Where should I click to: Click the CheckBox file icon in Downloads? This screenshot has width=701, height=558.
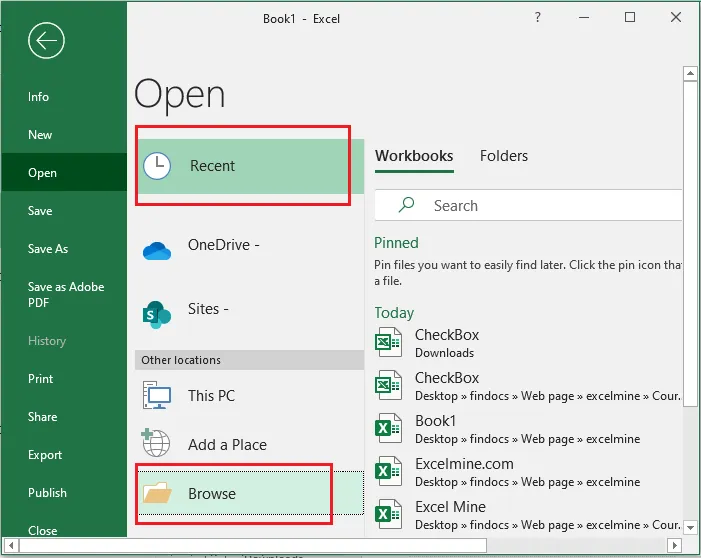pyautogui.click(x=388, y=342)
